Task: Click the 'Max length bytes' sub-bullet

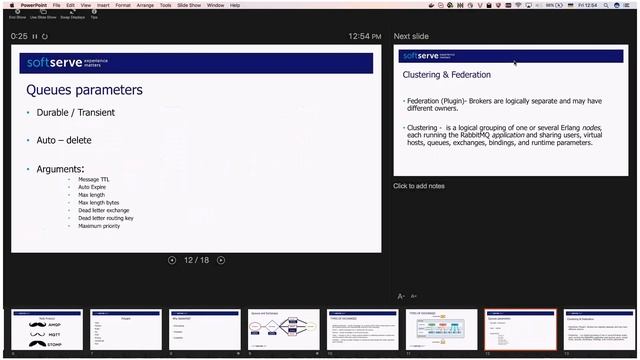Action: pyautogui.click(x=99, y=202)
